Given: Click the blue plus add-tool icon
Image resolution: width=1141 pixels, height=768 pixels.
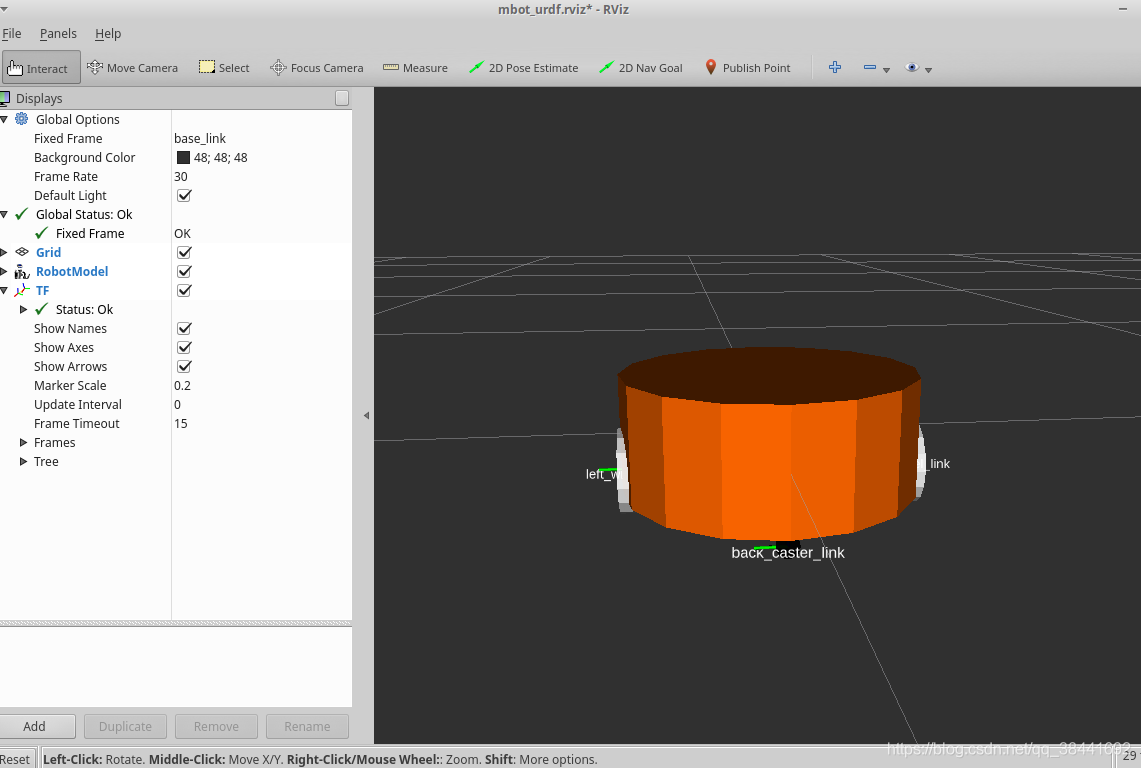Looking at the screenshot, I should [x=835, y=67].
